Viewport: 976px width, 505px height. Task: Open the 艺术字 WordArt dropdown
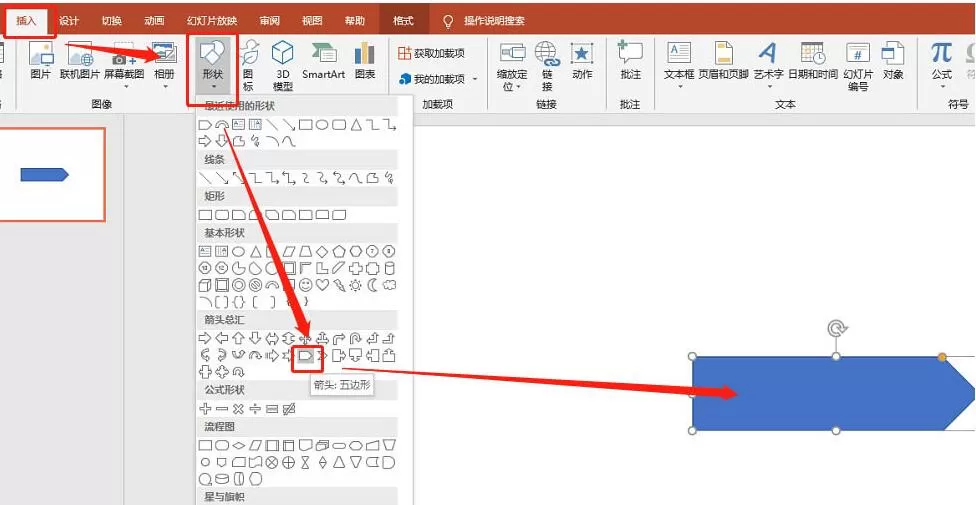pos(769,66)
